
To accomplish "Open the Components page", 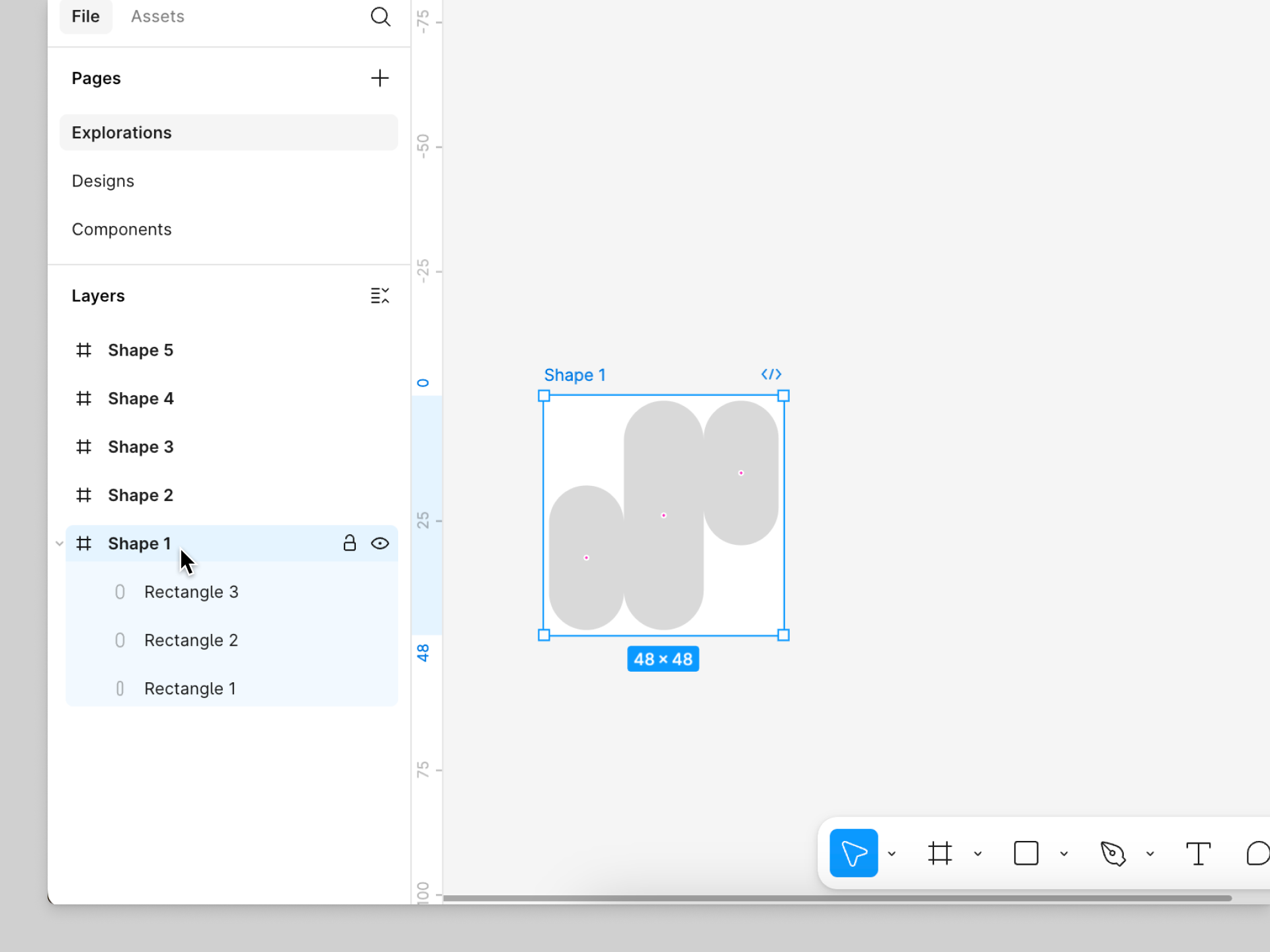I will click(x=122, y=229).
